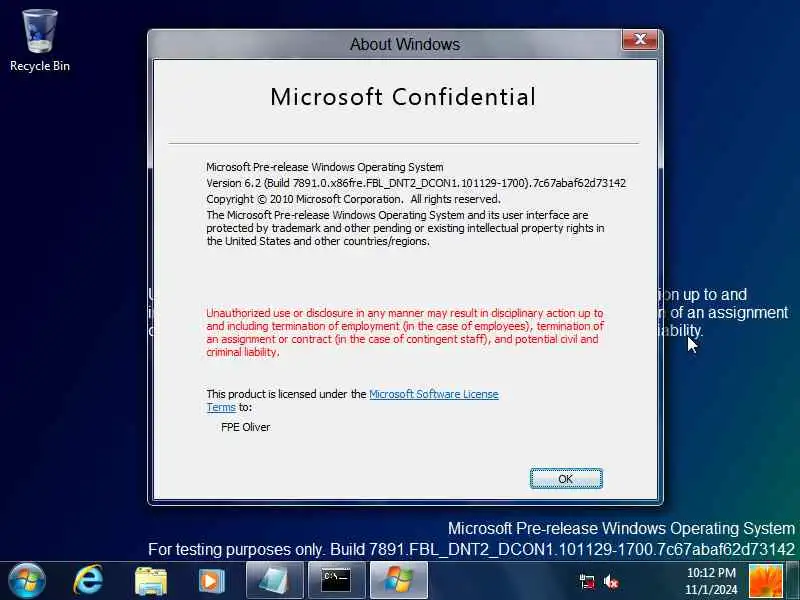Open Windows Explorer folder icon in taskbar
This screenshot has height=600, width=800.
click(x=151, y=581)
